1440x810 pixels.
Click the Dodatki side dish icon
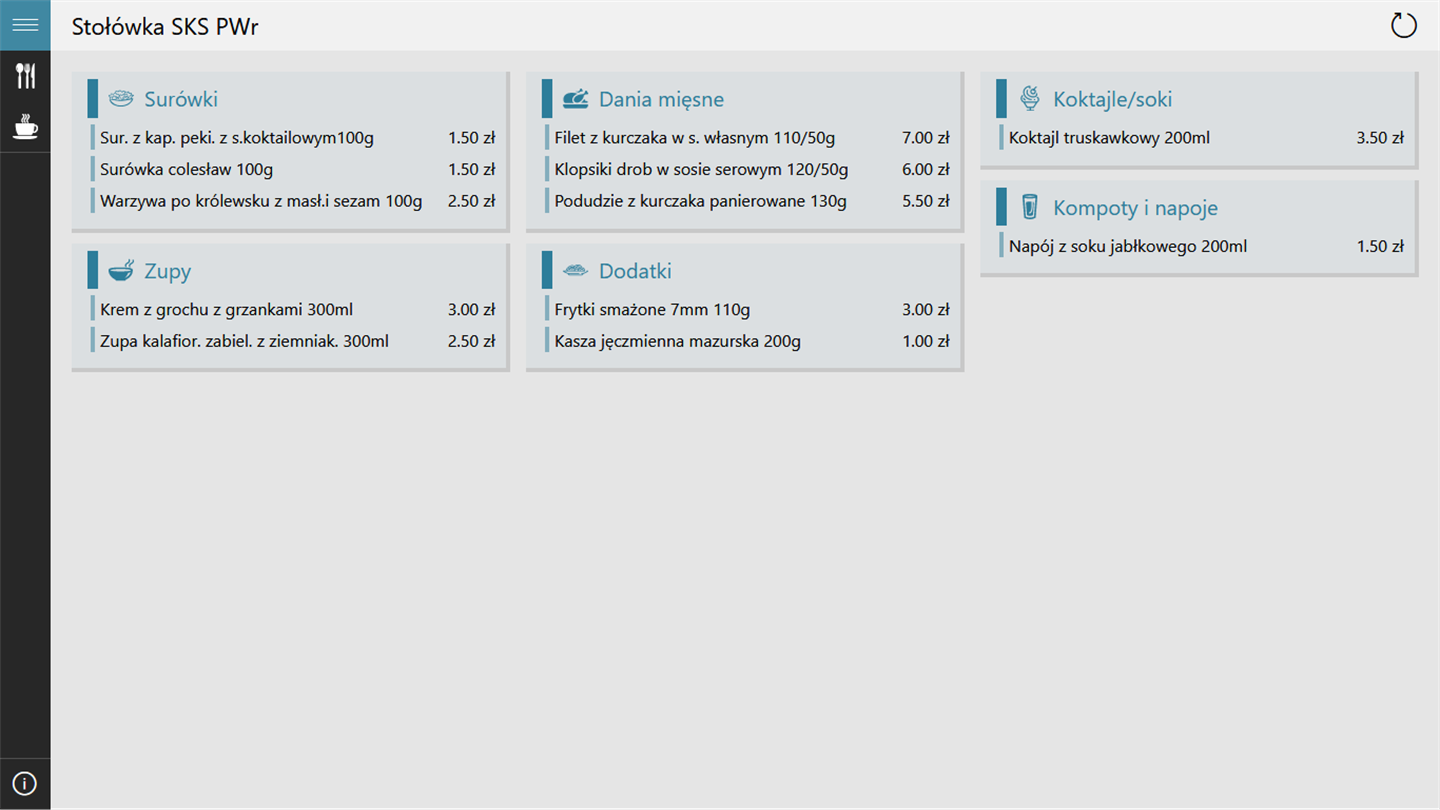click(575, 270)
